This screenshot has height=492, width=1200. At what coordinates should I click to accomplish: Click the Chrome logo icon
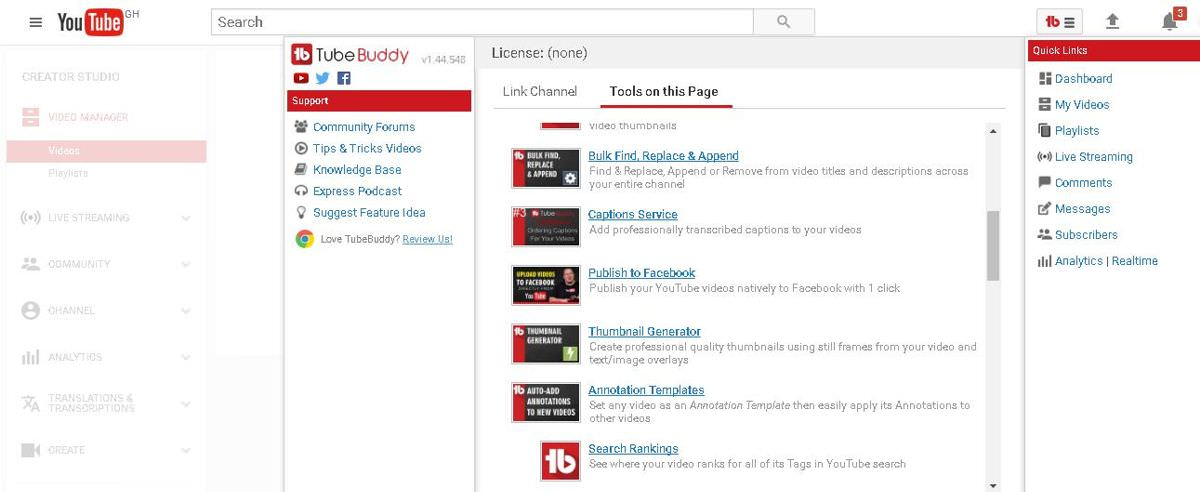click(305, 239)
